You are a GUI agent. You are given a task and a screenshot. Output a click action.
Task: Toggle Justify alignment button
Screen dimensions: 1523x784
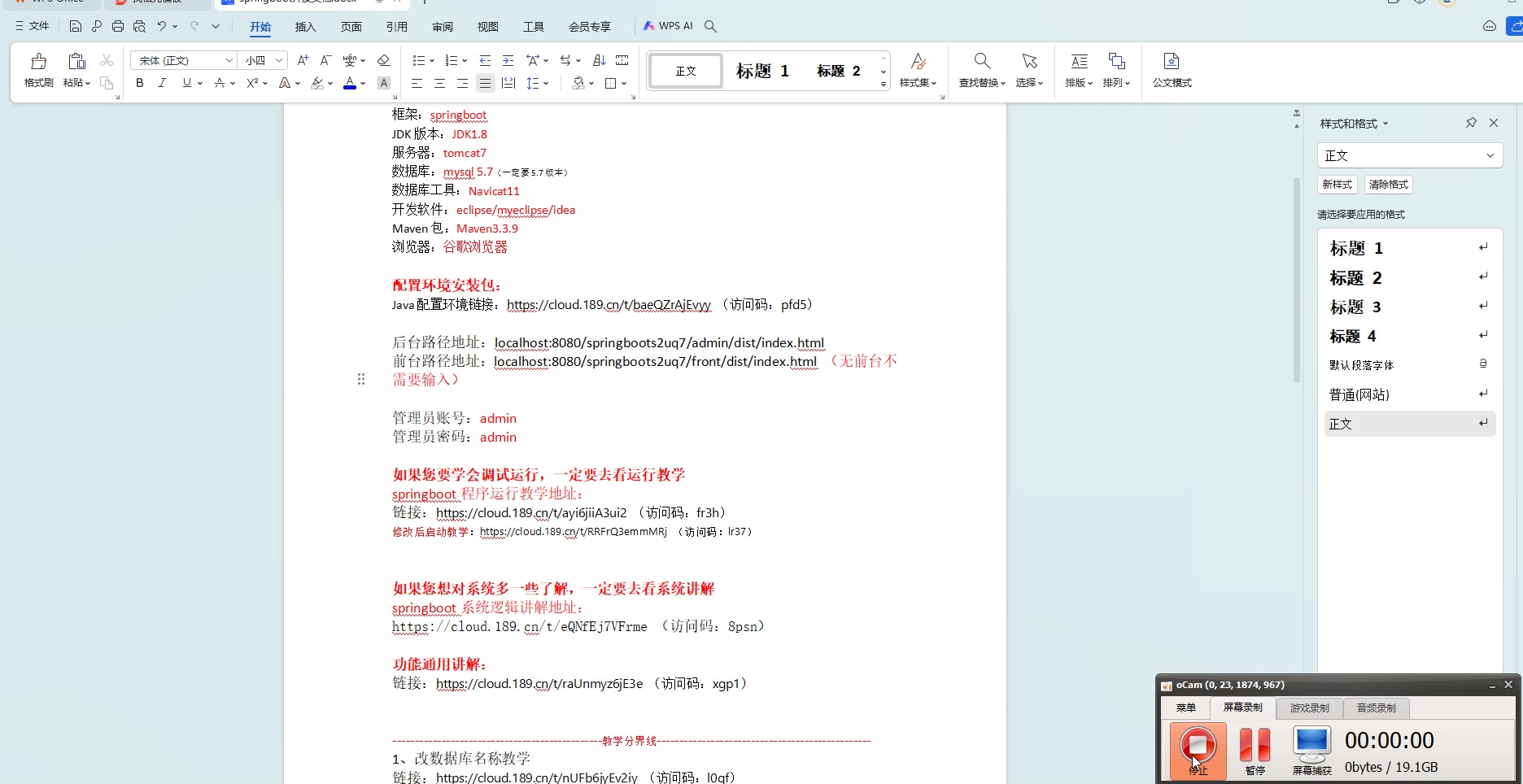[485, 83]
